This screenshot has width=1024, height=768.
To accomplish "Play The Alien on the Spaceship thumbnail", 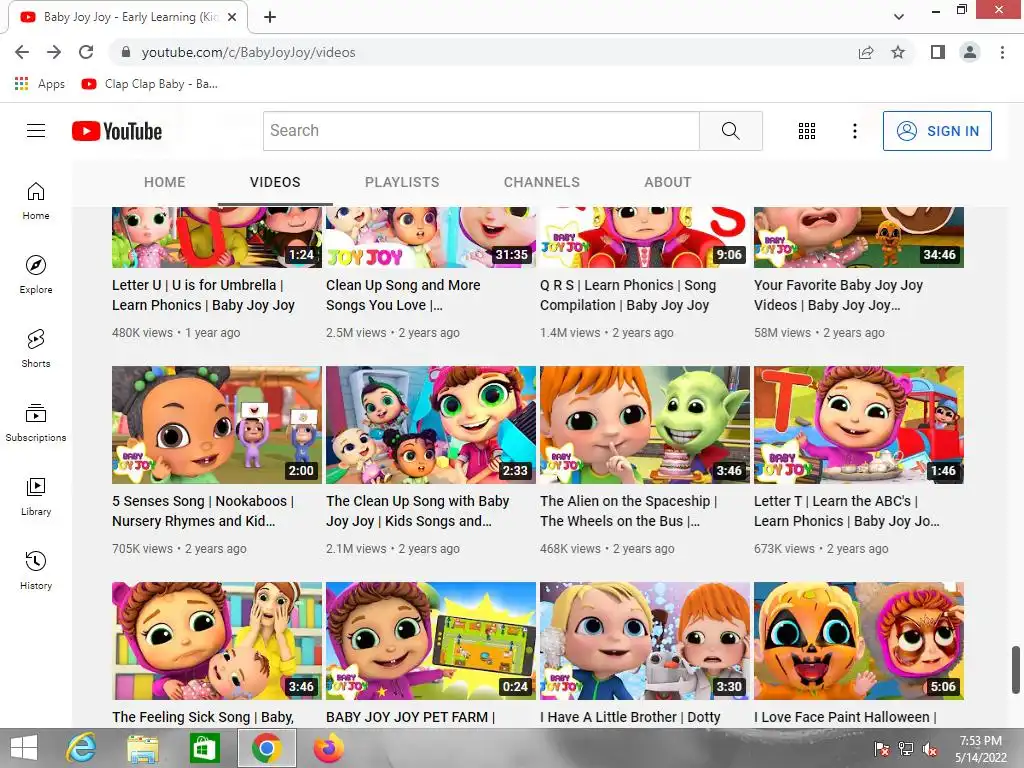I will tap(645, 425).
